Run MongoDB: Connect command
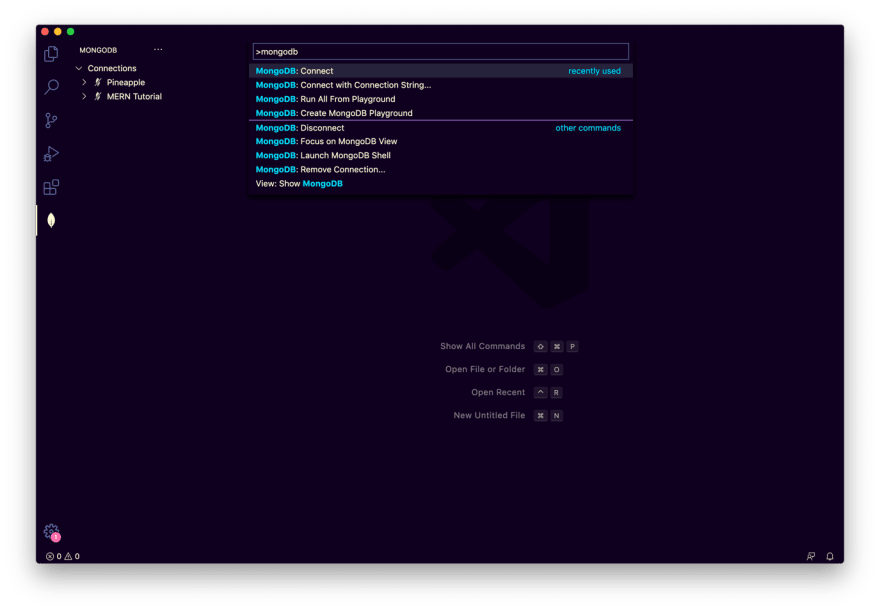The width and height of the screenshot is (880, 611). click(441, 71)
